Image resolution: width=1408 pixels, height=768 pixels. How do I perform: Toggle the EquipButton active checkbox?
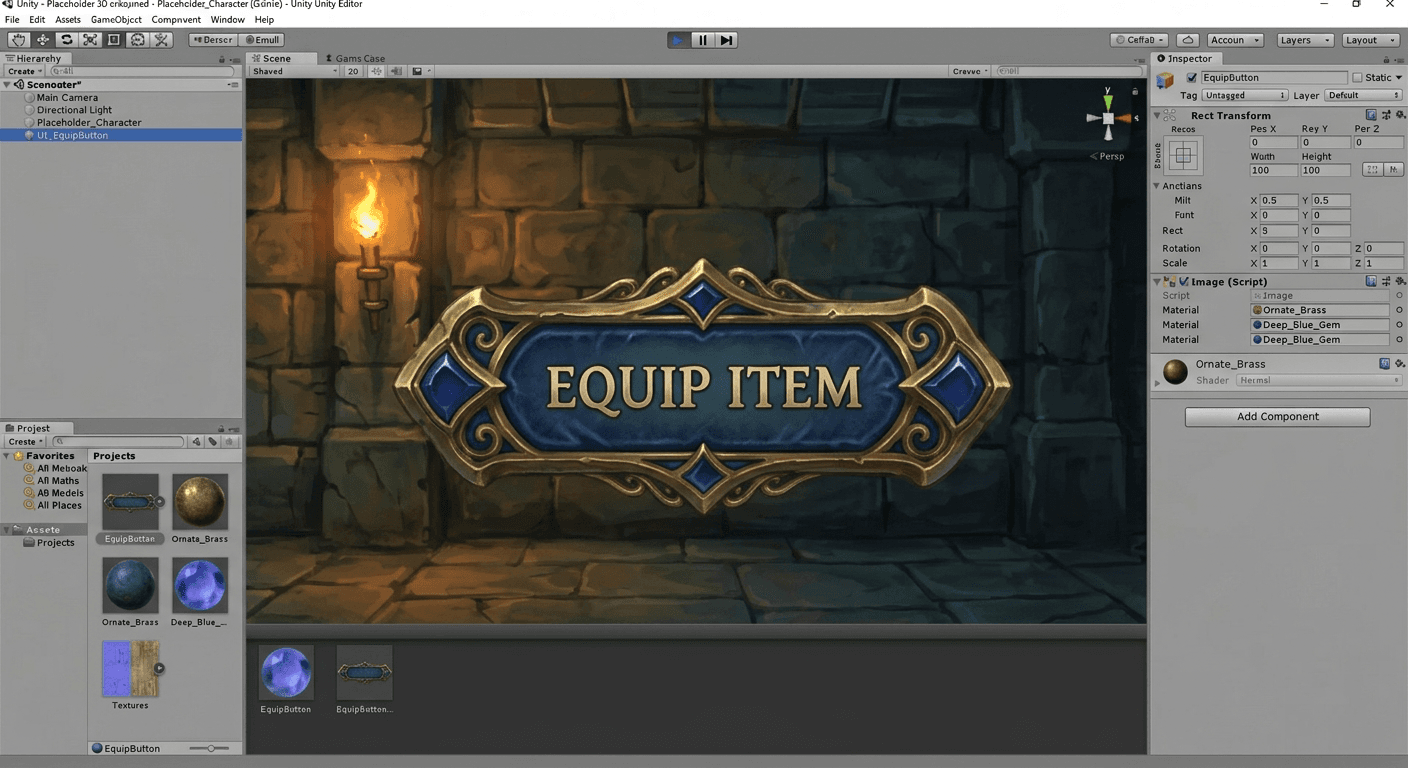tap(1191, 77)
